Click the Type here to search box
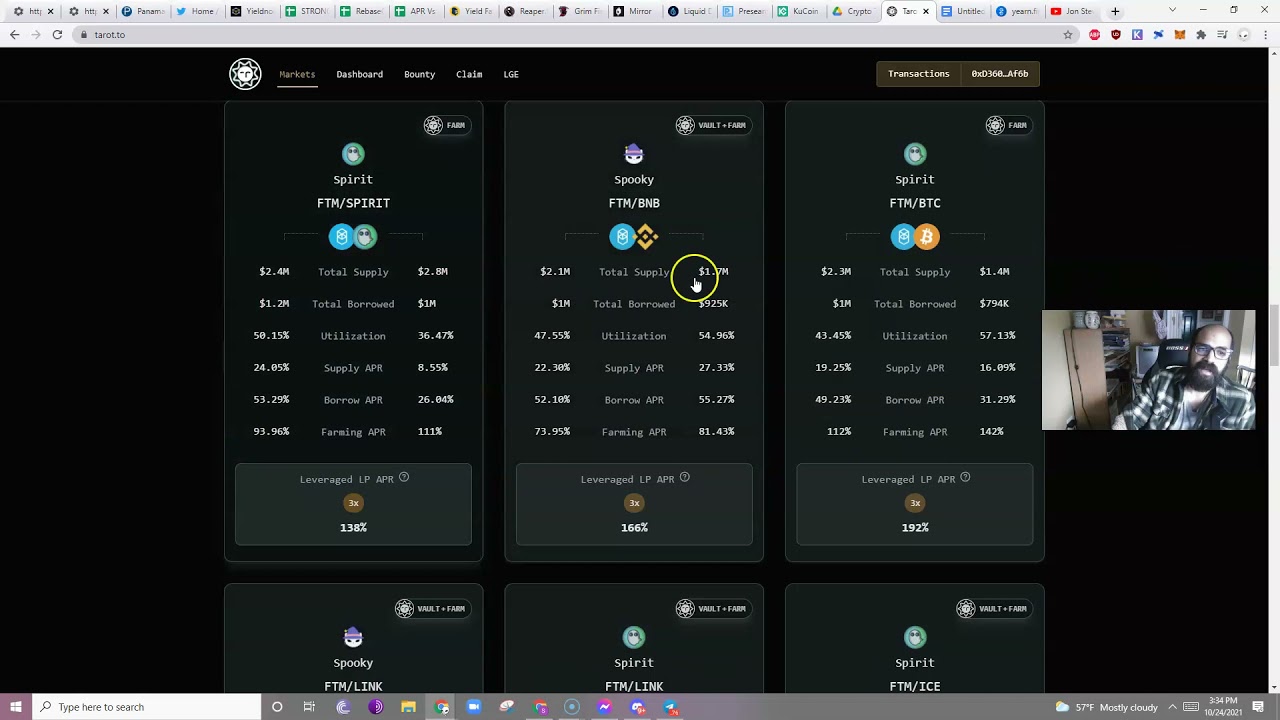The width and height of the screenshot is (1280, 720). click(x=146, y=707)
